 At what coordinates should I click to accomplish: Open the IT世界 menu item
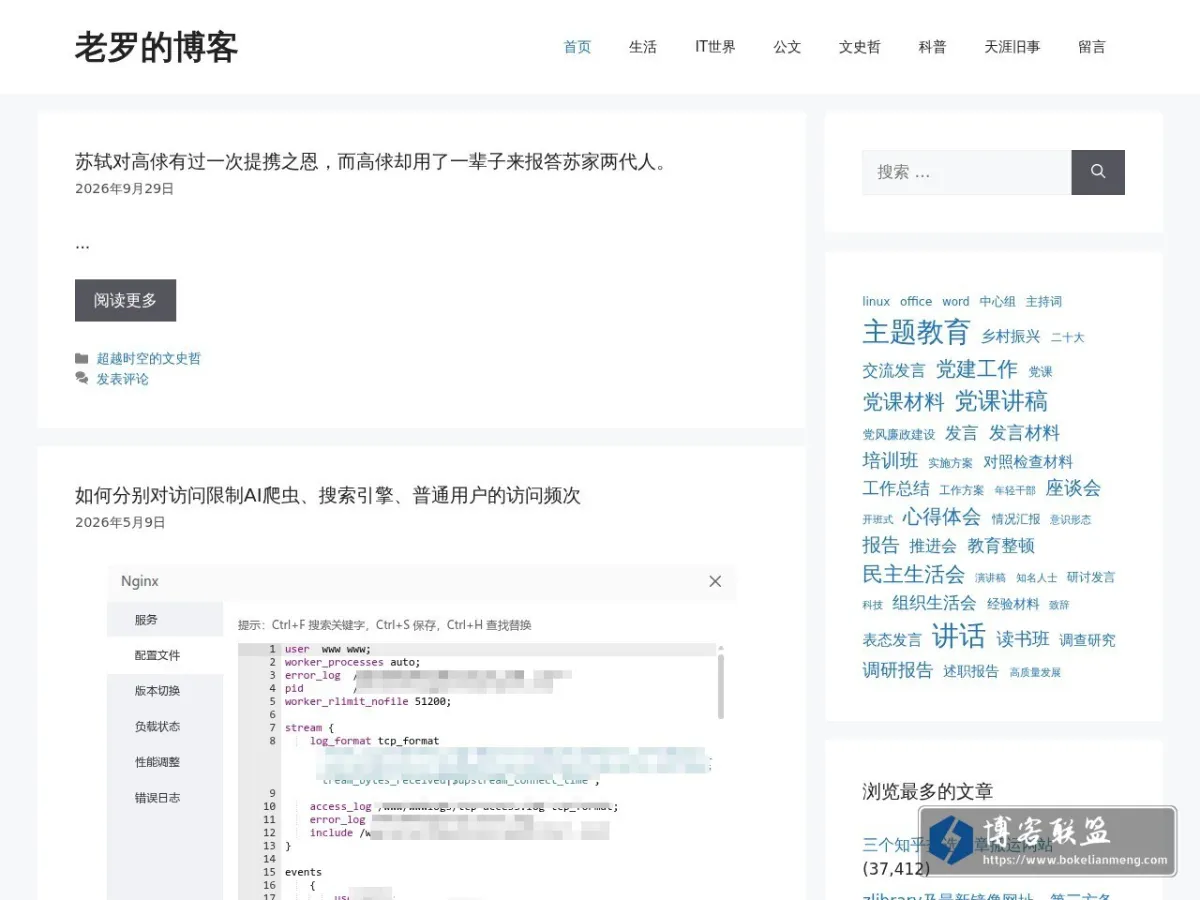pos(715,47)
